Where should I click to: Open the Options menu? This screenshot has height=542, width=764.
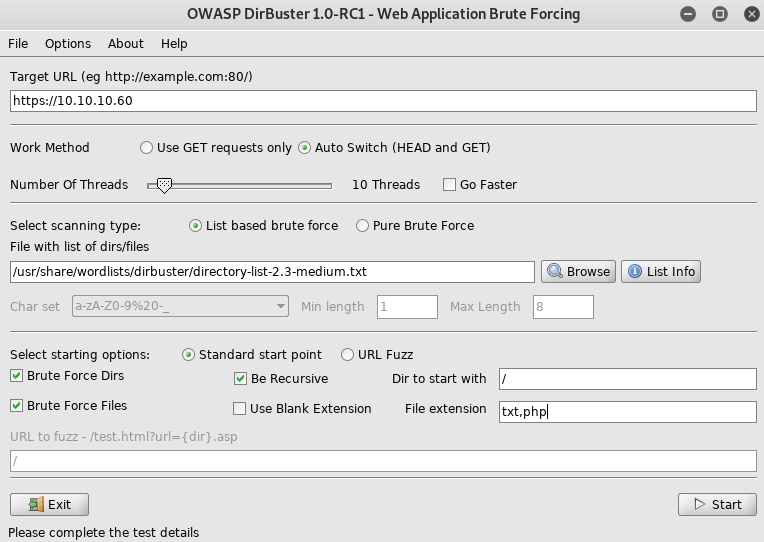[68, 44]
